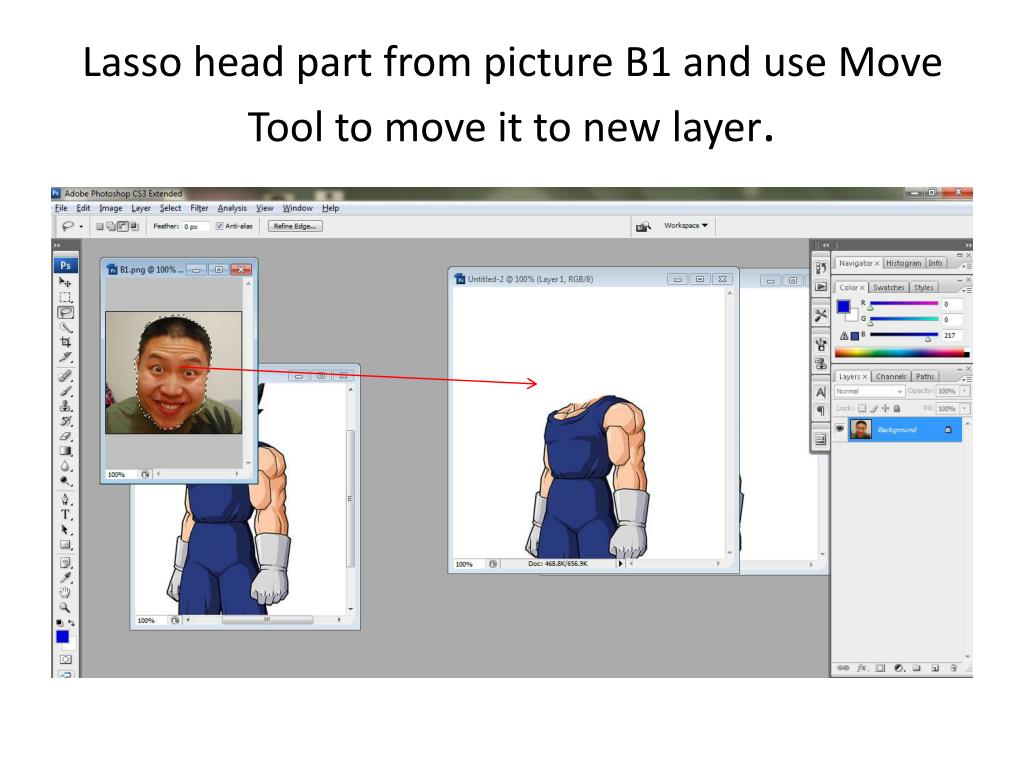Click foreground color swatch in toolbox

[63, 637]
